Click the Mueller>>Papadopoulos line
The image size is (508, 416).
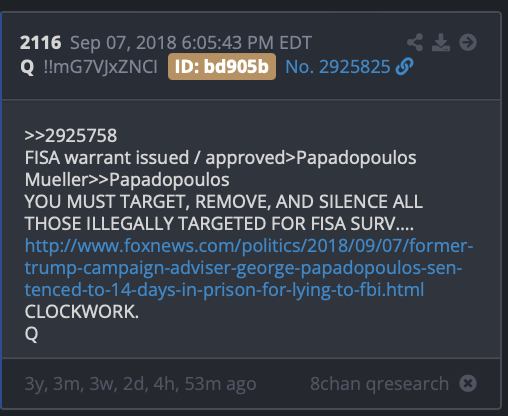point(127,179)
